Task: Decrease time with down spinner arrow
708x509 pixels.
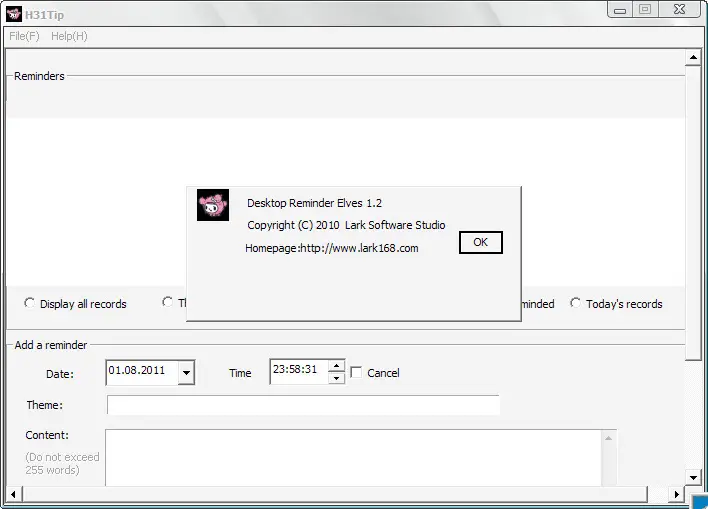Action: click(x=336, y=378)
